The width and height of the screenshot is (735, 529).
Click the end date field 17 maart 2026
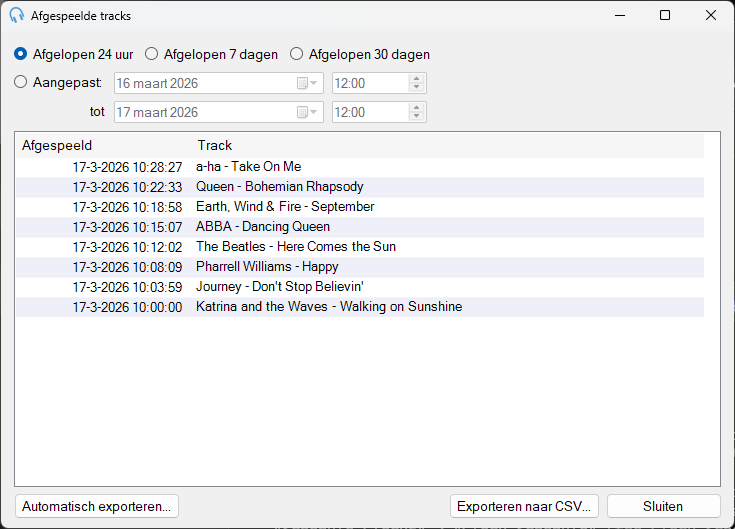[x=219, y=112]
